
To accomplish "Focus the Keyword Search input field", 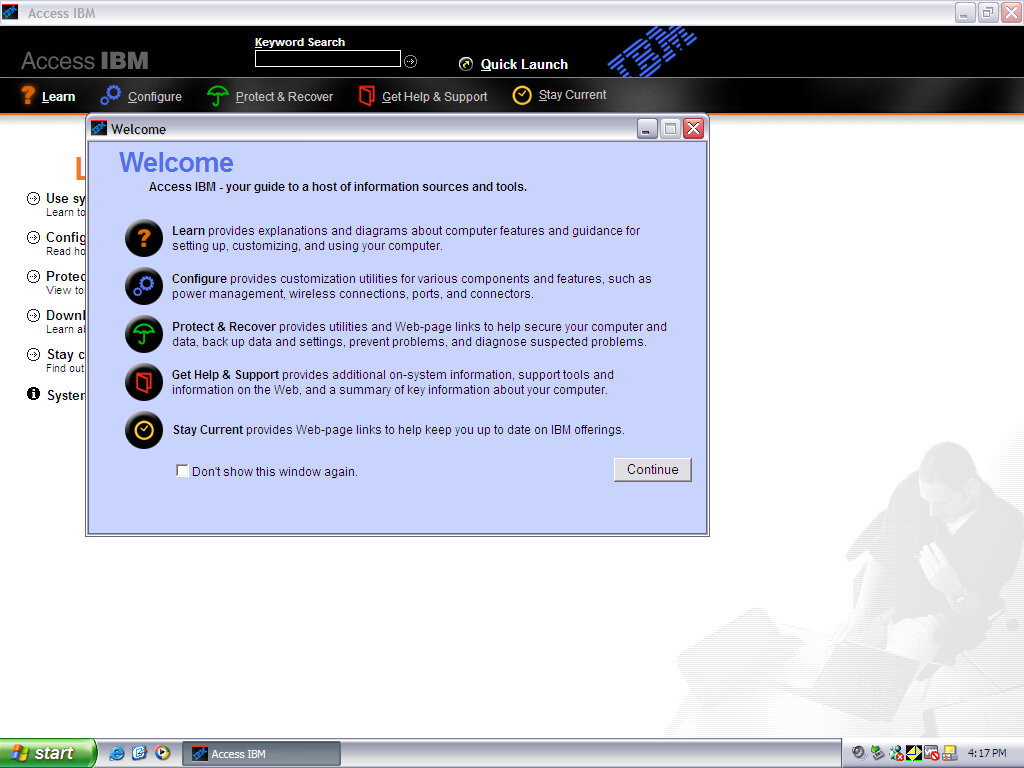I will [327, 60].
